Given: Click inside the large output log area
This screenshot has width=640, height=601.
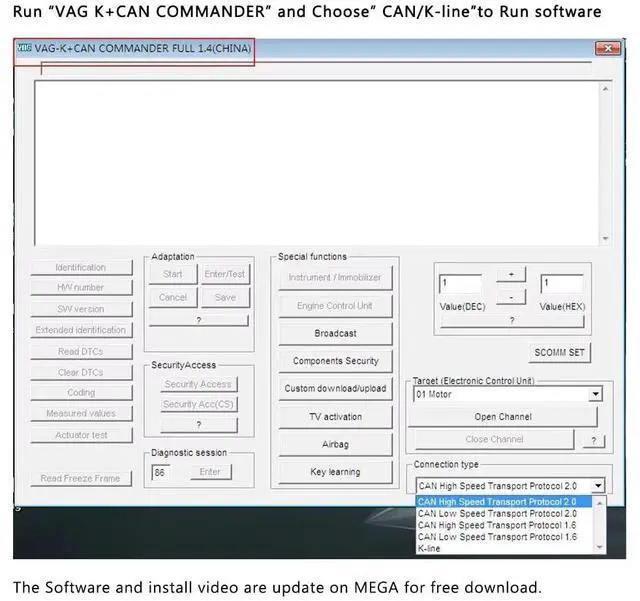Looking at the screenshot, I should (317, 163).
